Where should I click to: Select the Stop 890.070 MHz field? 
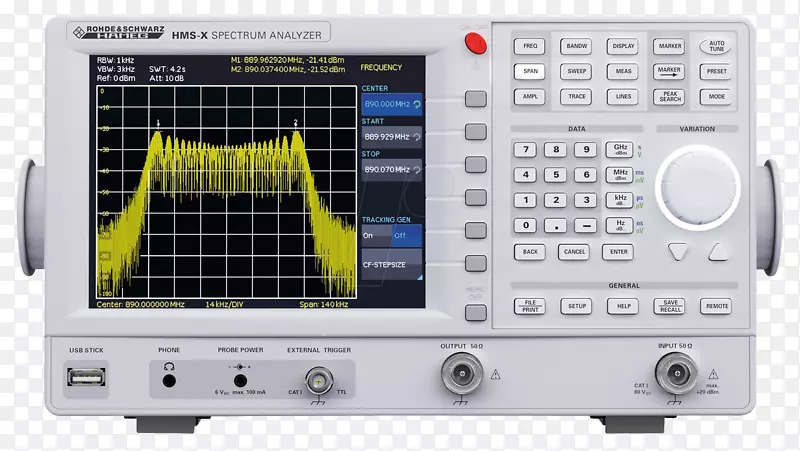(x=391, y=170)
